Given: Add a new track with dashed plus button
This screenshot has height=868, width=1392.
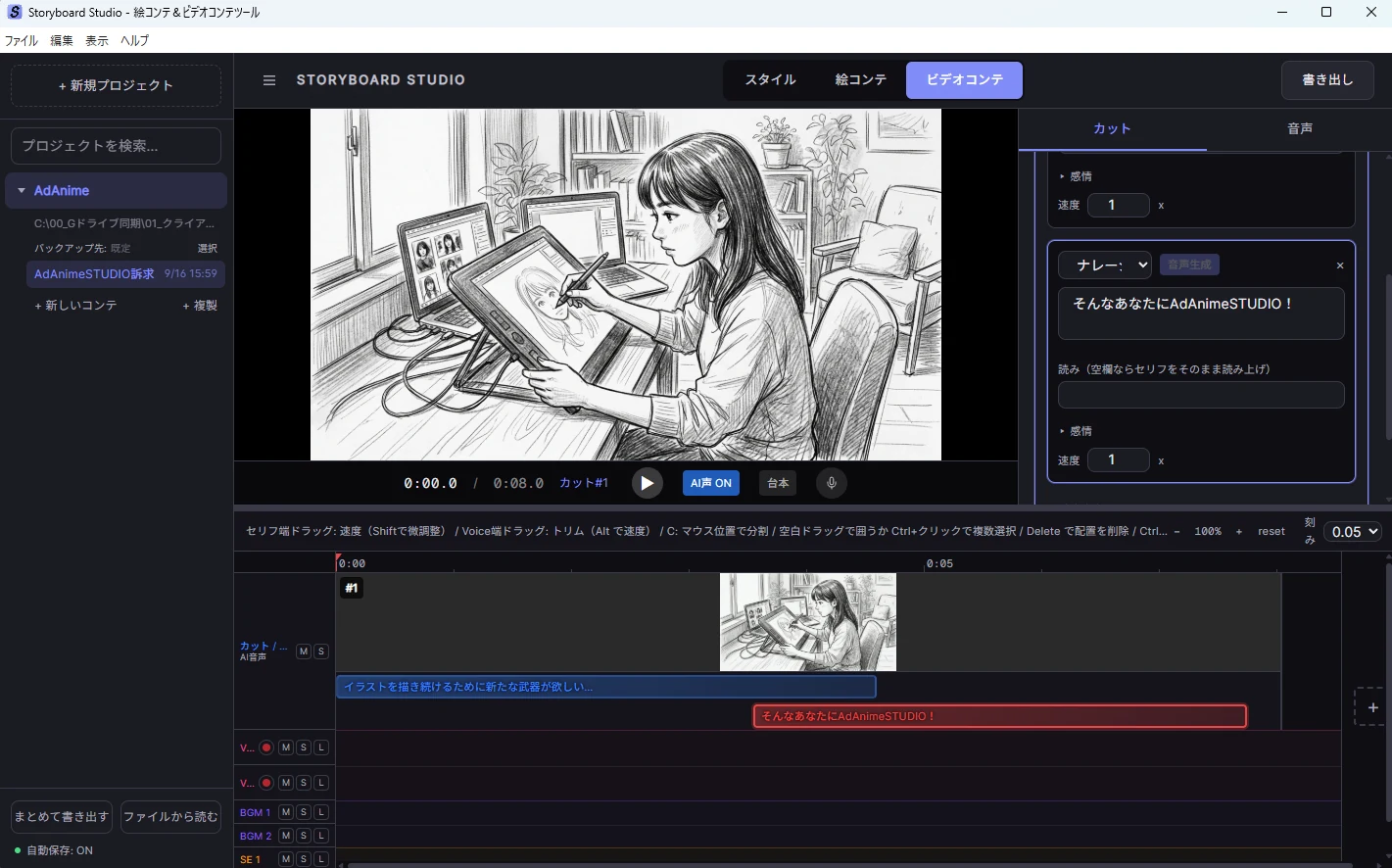Looking at the screenshot, I should 1372,706.
